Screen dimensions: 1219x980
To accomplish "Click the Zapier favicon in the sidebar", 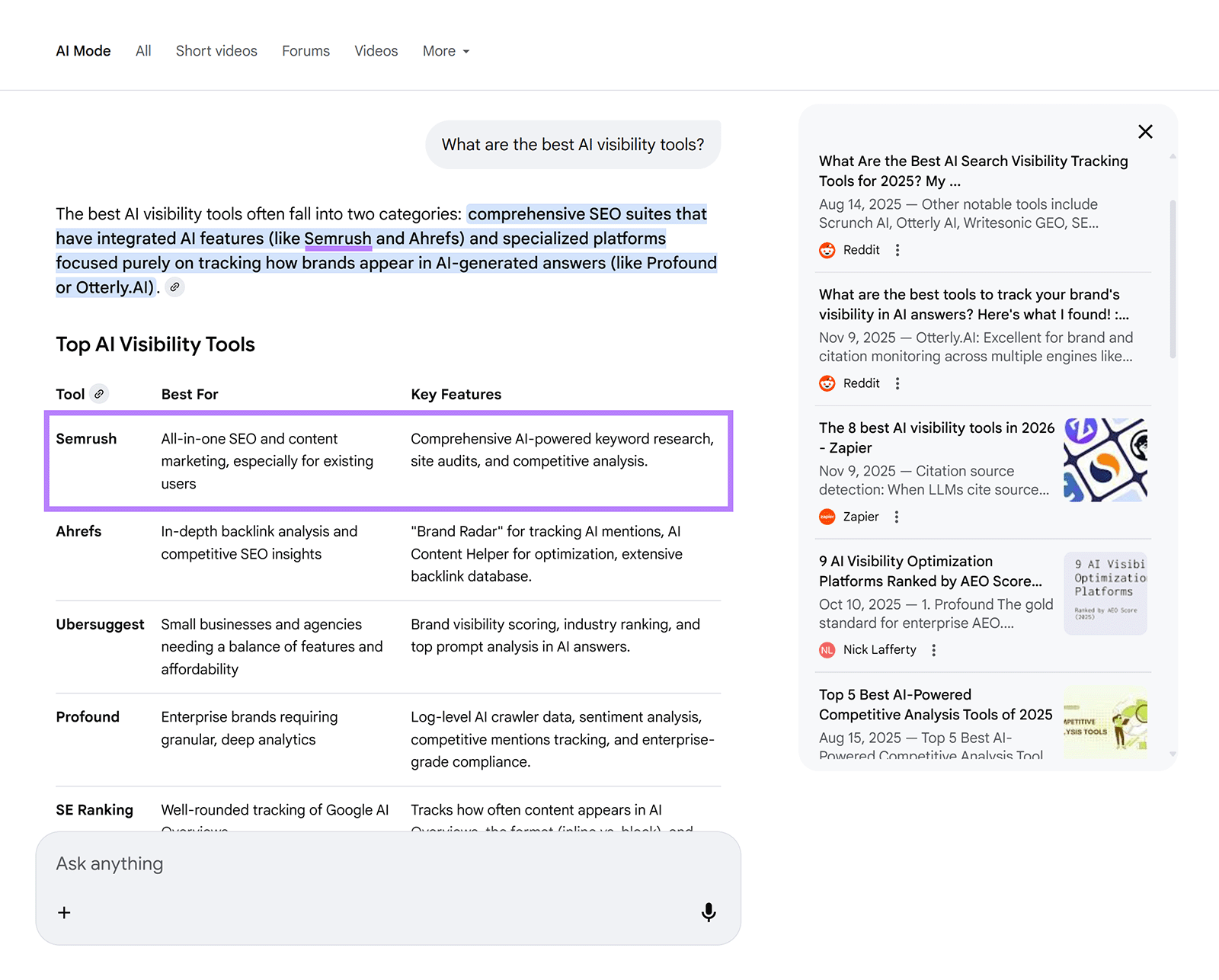I will click(827, 517).
